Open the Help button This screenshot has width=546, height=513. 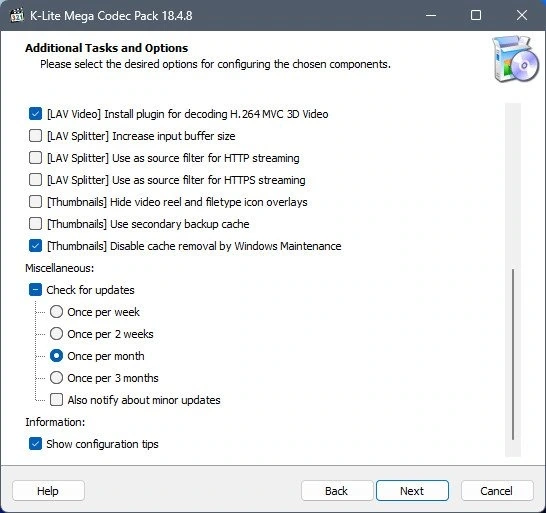click(x=48, y=491)
